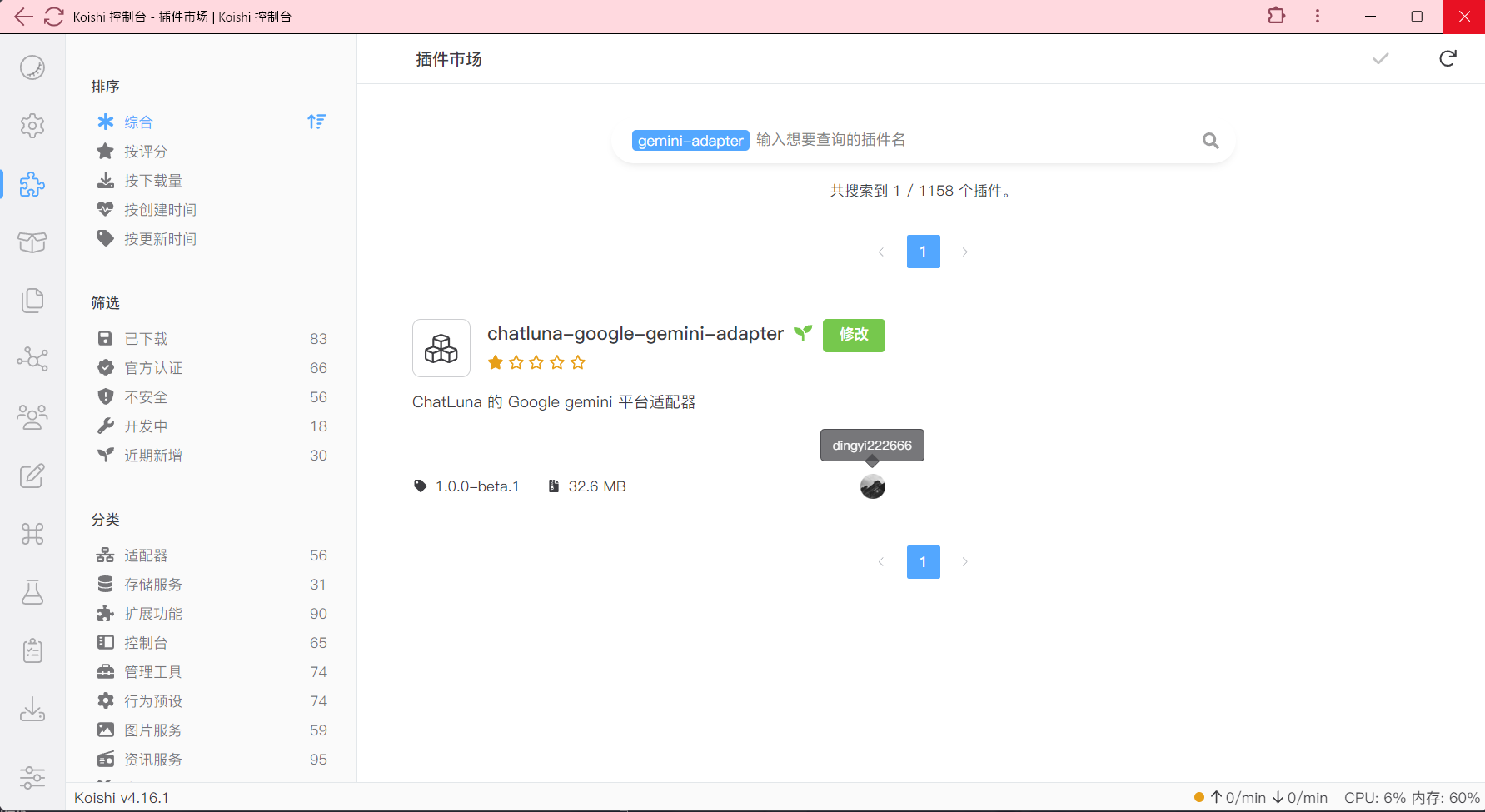The image size is (1485, 812).
Task: Open the plugin market puzzle icon in sidebar
Action: coord(32,184)
